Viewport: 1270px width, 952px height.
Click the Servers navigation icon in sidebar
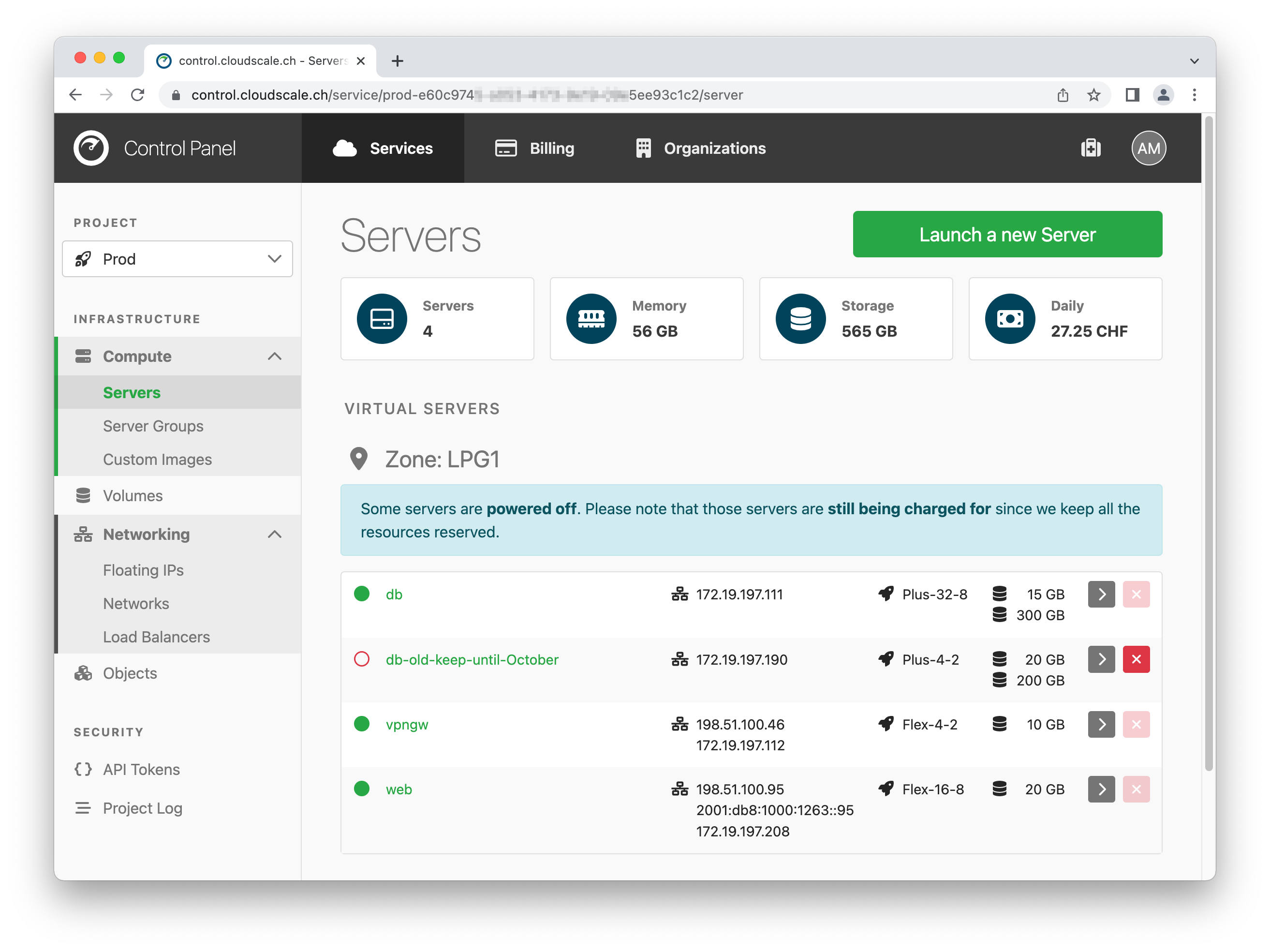132,391
